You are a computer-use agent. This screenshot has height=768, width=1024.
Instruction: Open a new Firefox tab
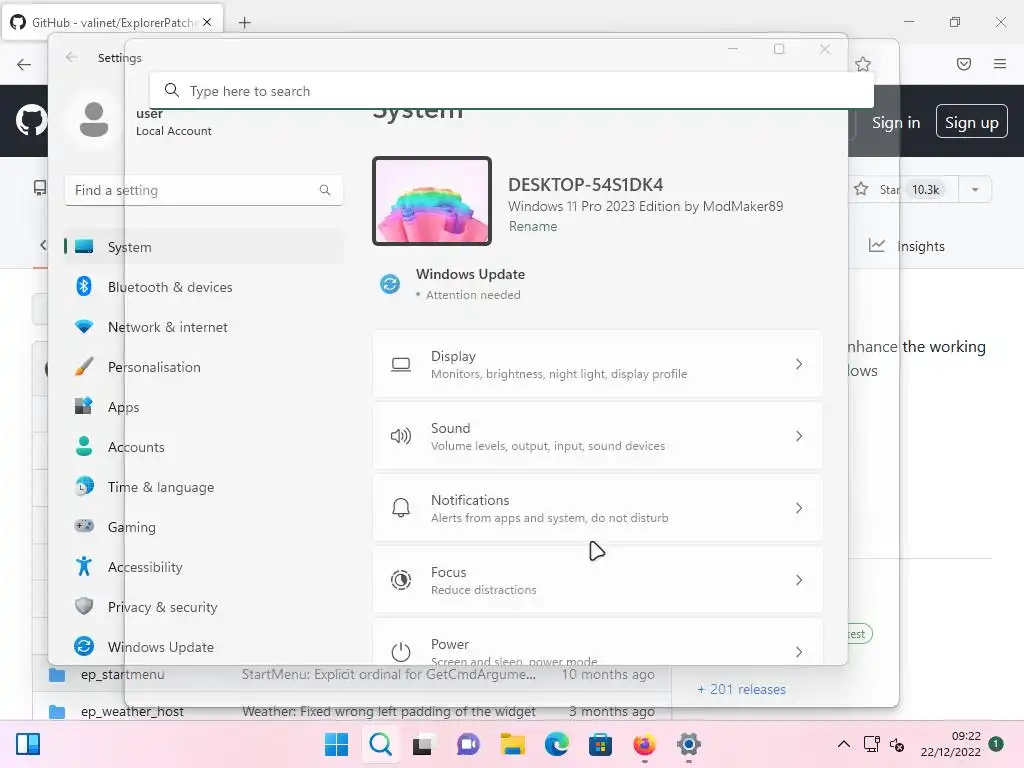tap(244, 22)
